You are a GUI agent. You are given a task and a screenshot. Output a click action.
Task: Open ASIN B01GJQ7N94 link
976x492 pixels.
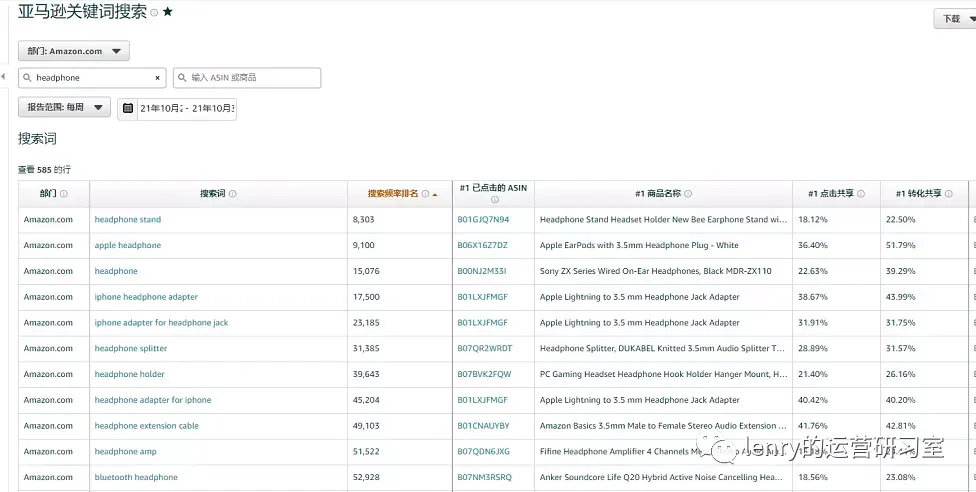(x=483, y=219)
